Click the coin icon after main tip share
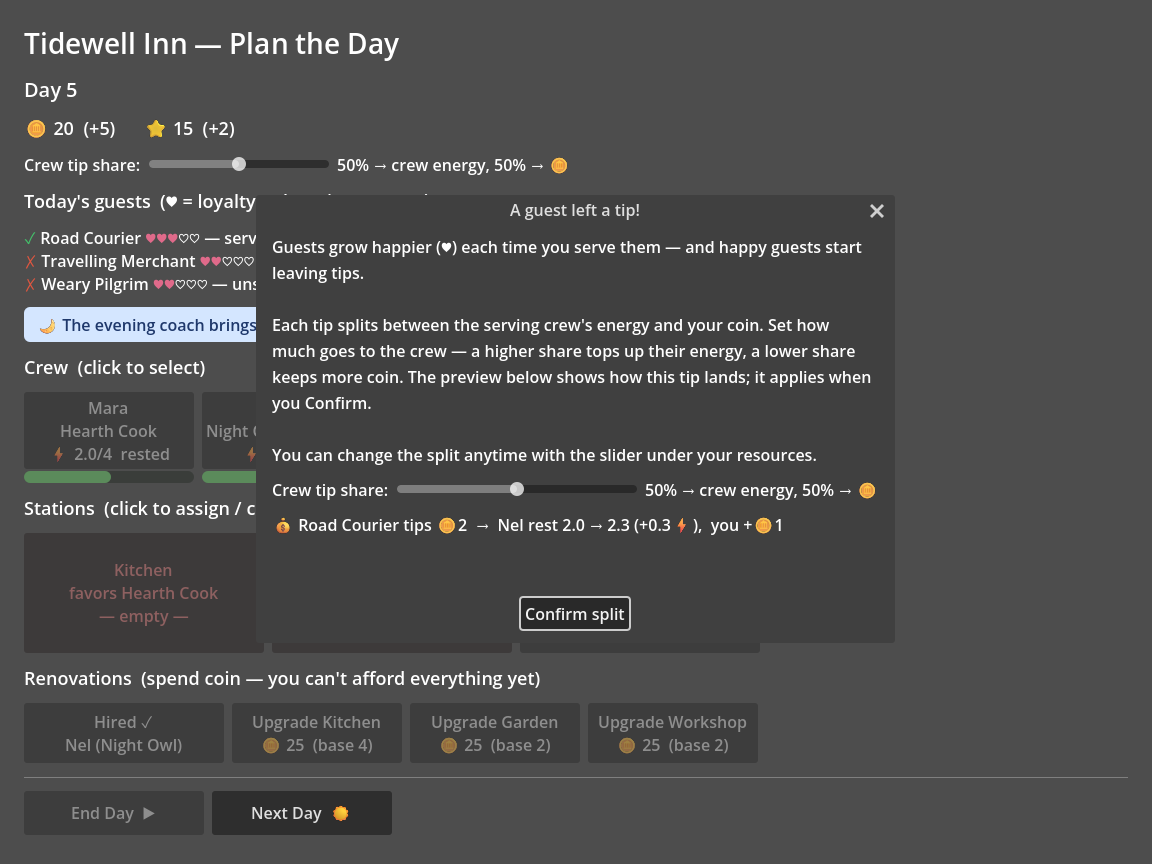The image size is (1152, 864). (559, 166)
